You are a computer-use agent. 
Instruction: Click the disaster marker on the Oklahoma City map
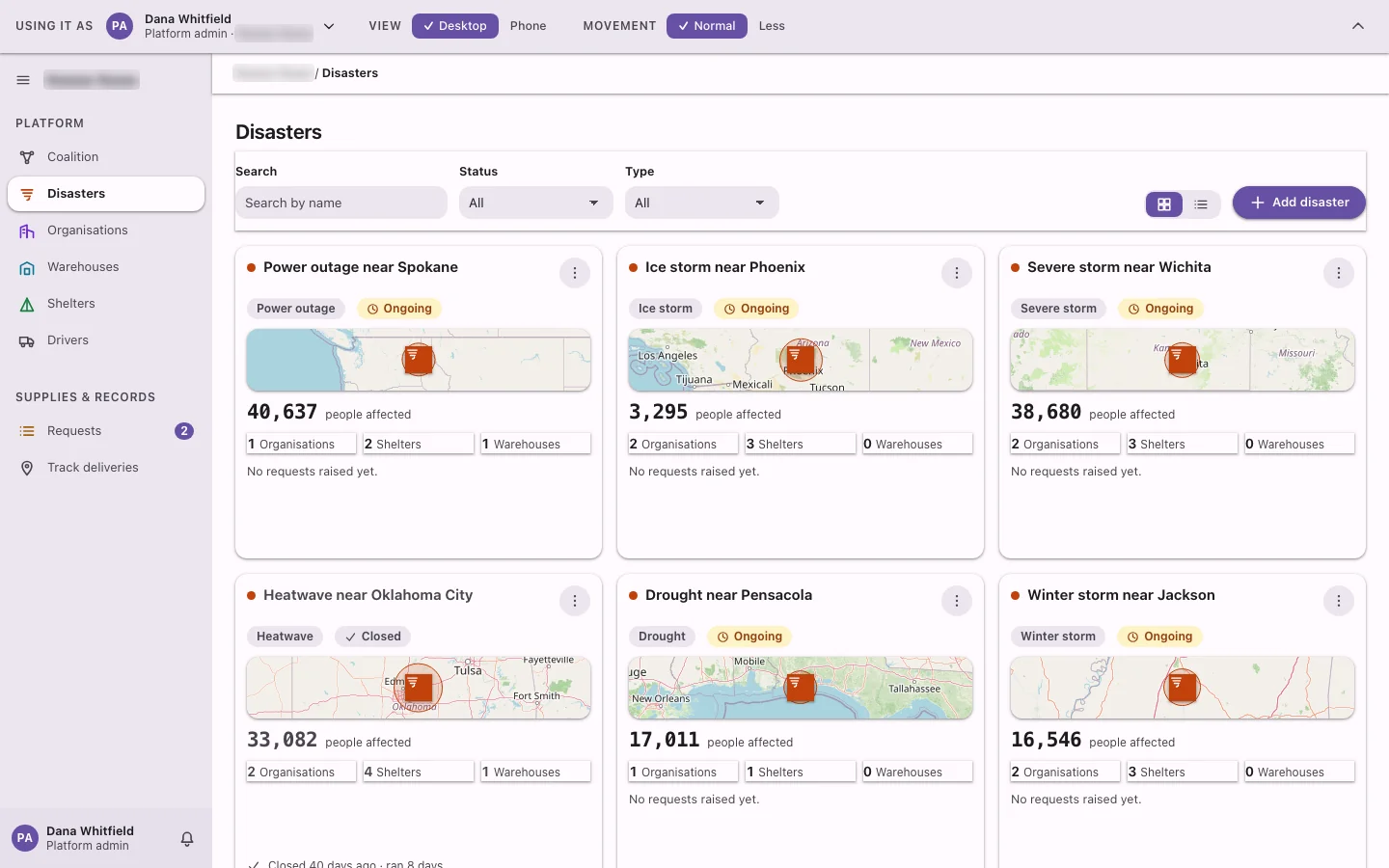(x=419, y=687)
